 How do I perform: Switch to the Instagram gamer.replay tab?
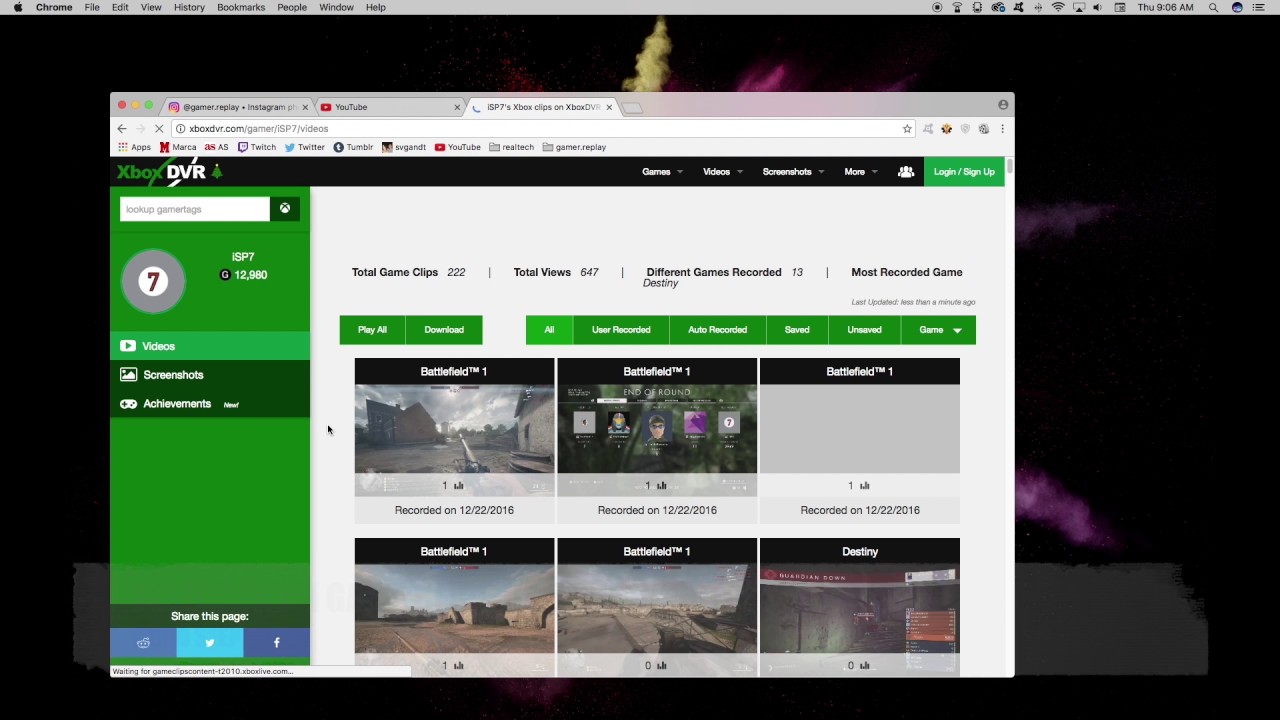[x=238, y=107]
